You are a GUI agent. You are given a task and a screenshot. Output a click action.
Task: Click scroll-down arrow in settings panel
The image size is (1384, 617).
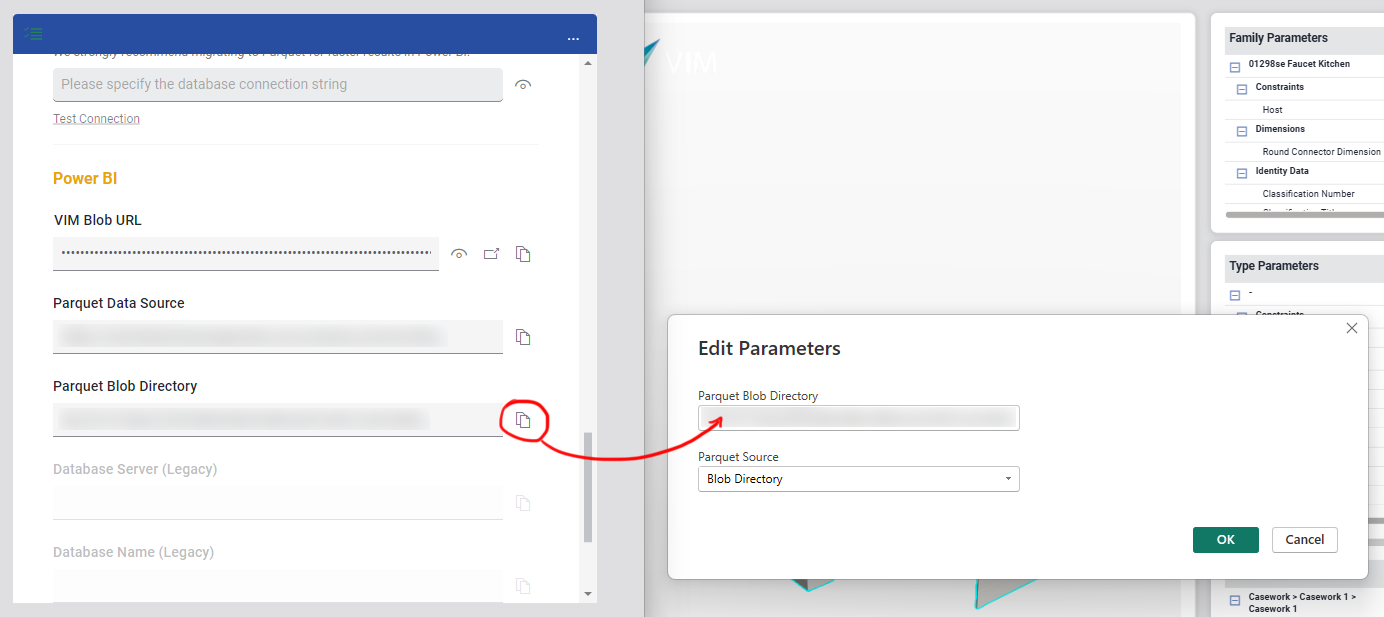click(x=587, y=593)
